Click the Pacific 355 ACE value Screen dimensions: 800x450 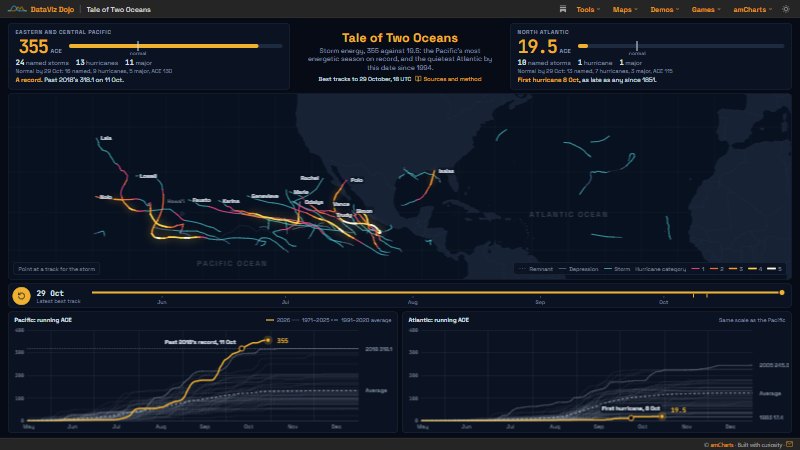pyautogui.click(x=34, y=47)
